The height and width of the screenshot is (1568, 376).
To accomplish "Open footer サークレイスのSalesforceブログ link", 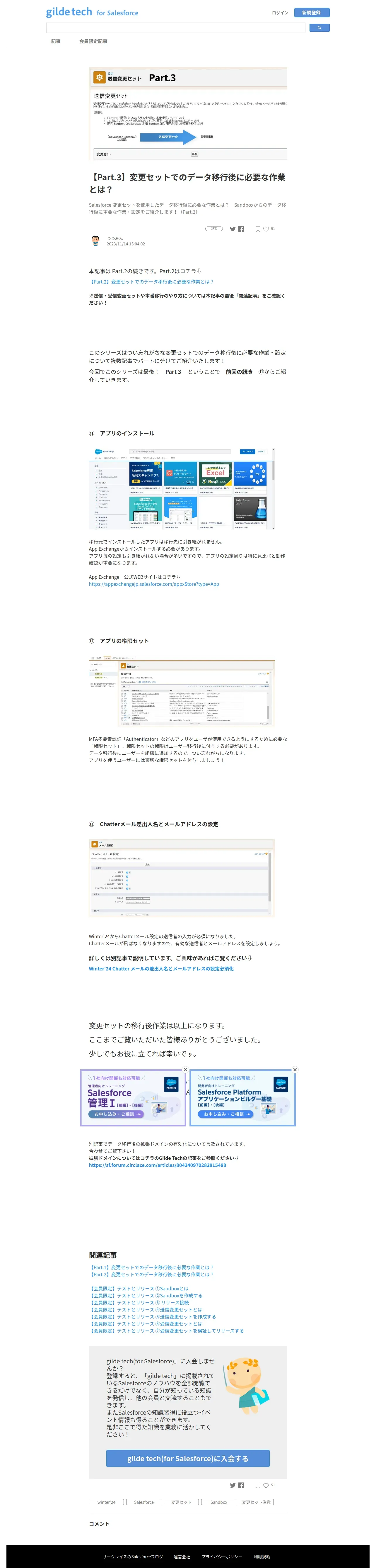I will (x=133, y=1557).
